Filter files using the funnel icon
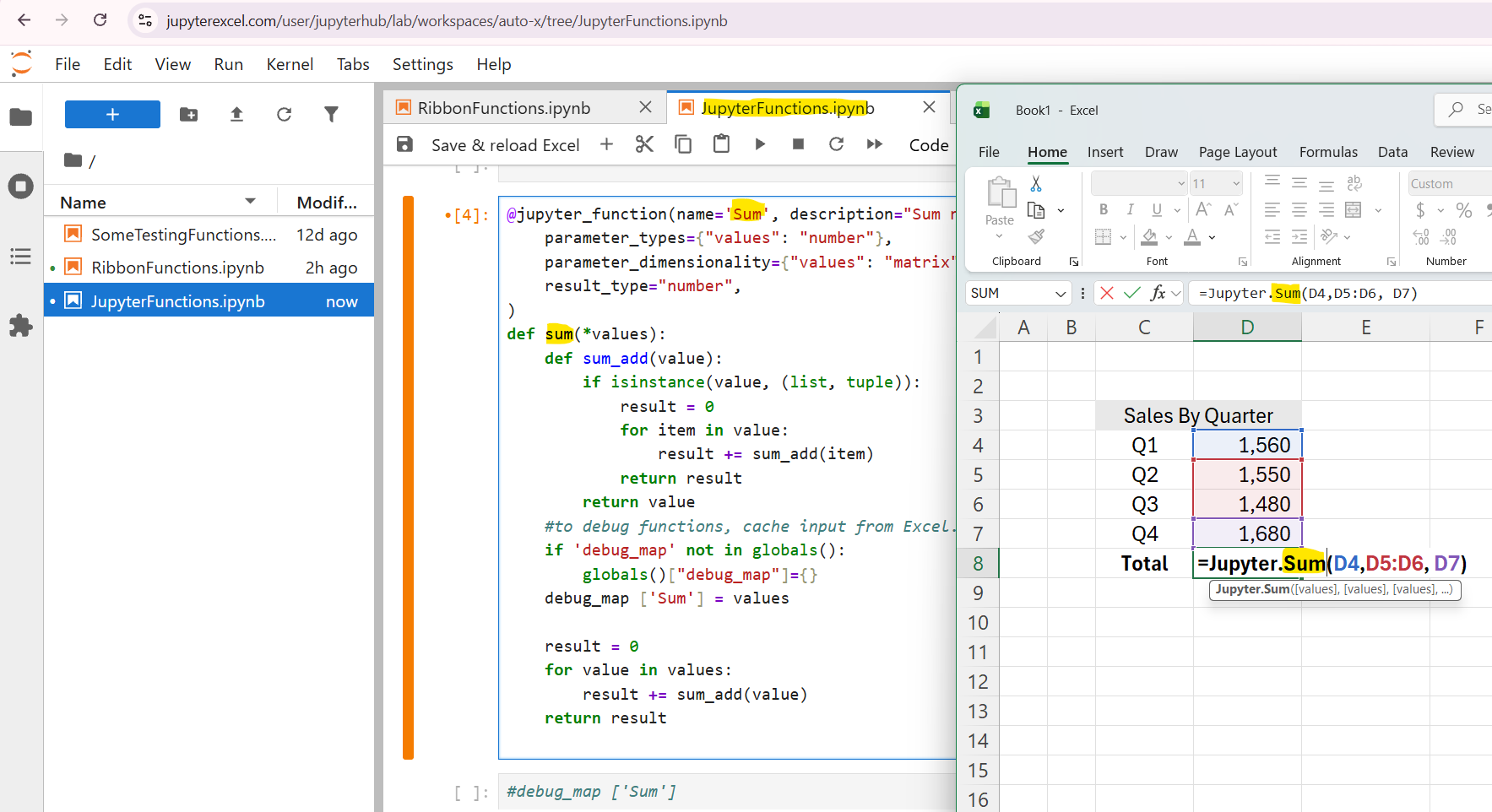This screenshot has width=1492, height=812. (331, 114)
